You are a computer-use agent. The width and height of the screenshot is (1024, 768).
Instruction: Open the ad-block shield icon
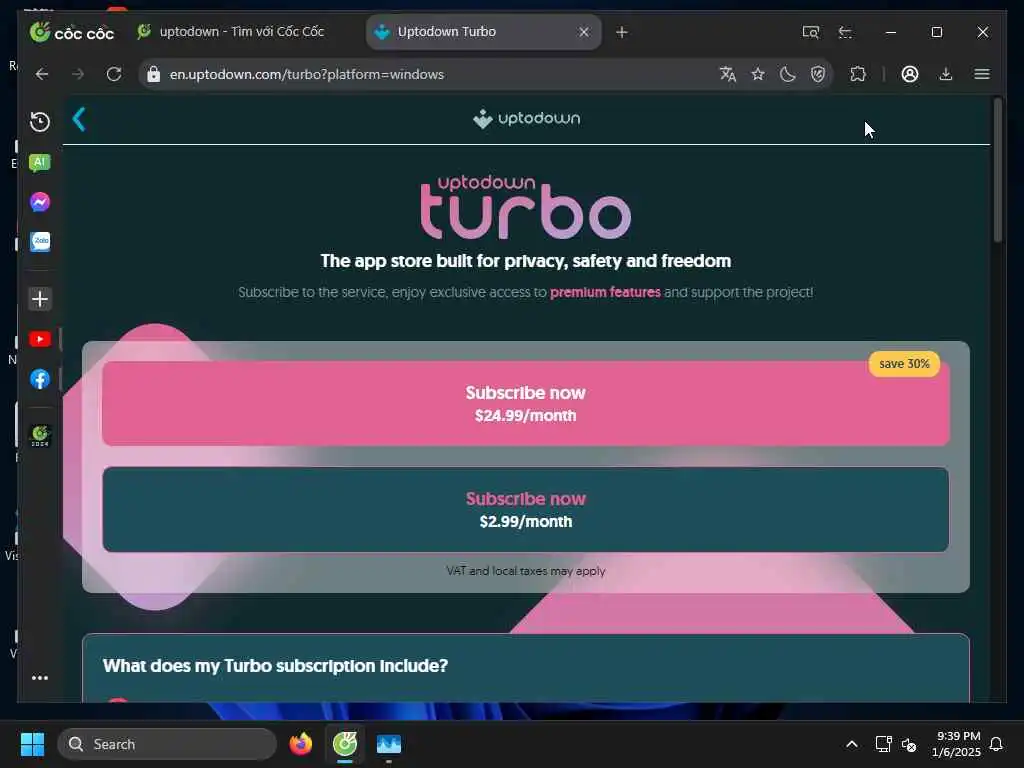(x=818, y=74)
